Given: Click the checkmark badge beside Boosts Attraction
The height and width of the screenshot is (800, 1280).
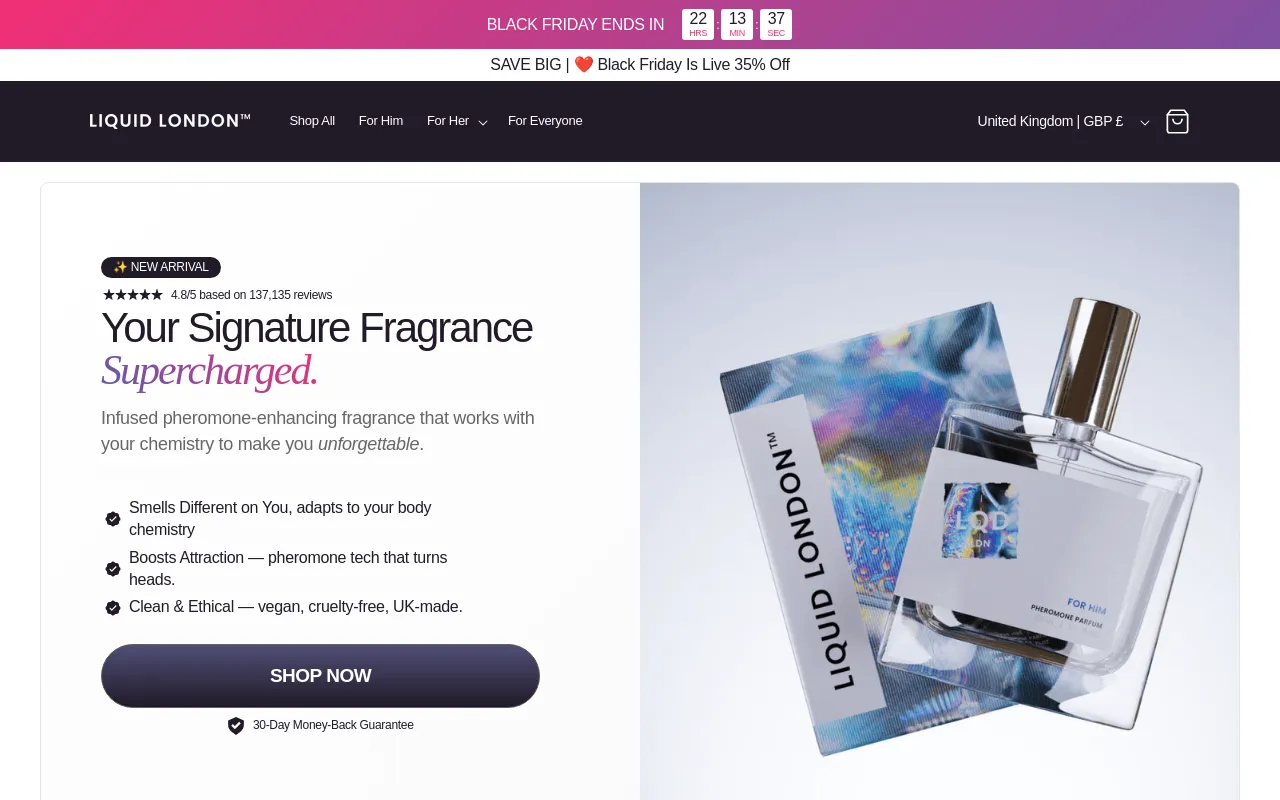Looking at the screenshot, I should (x=113, y=569).
